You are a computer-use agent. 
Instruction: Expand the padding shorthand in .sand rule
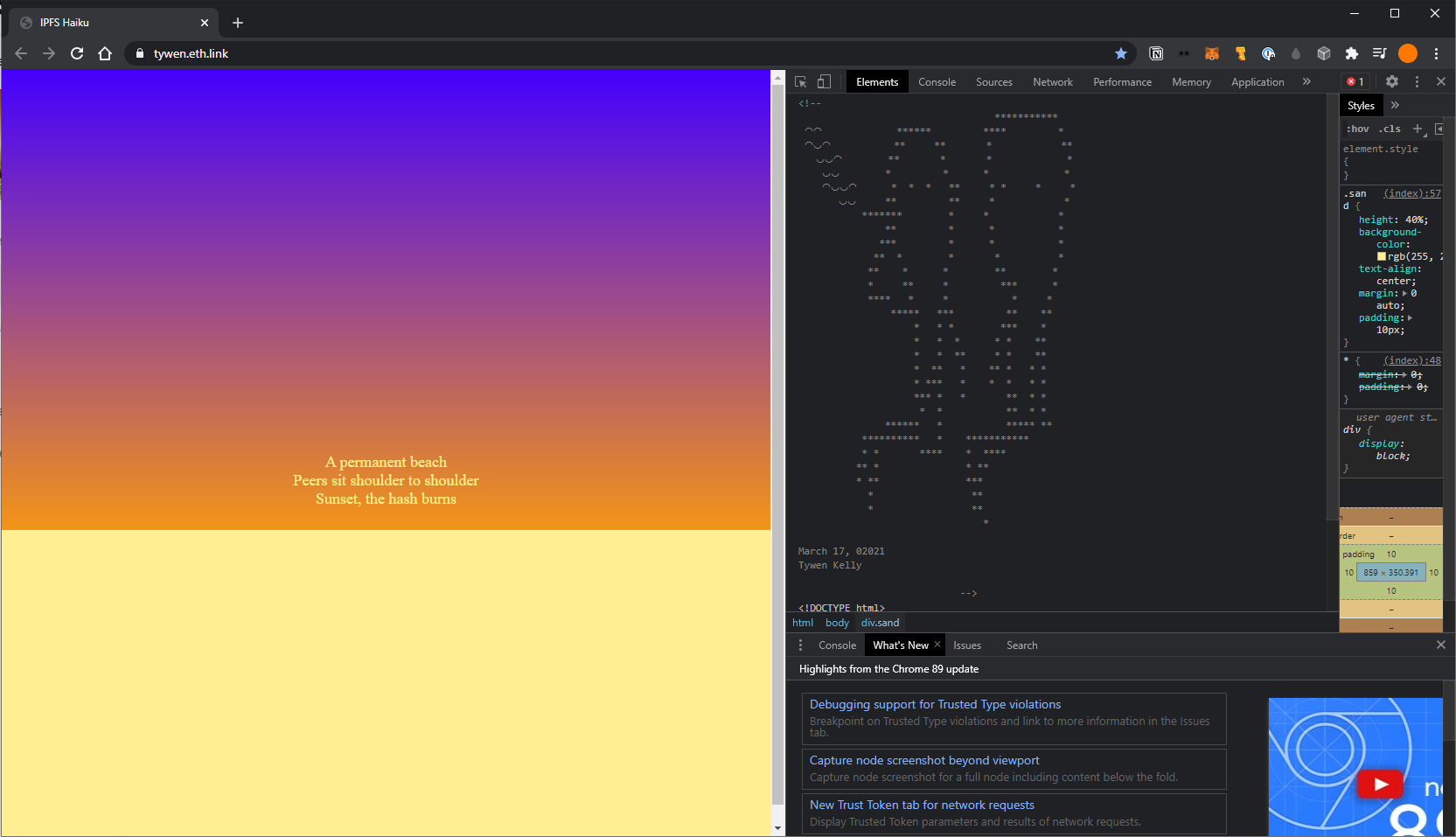pos(1410,318)
